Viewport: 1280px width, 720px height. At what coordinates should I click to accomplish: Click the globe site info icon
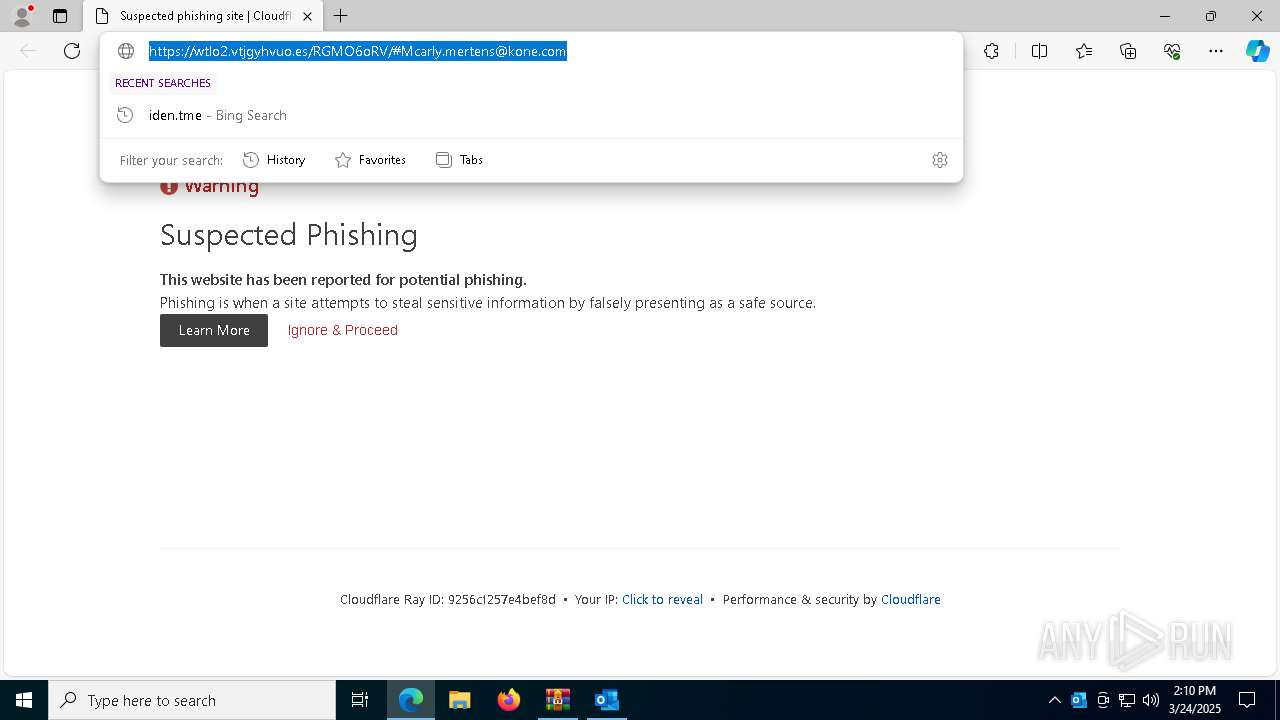(x=126, y=51)
